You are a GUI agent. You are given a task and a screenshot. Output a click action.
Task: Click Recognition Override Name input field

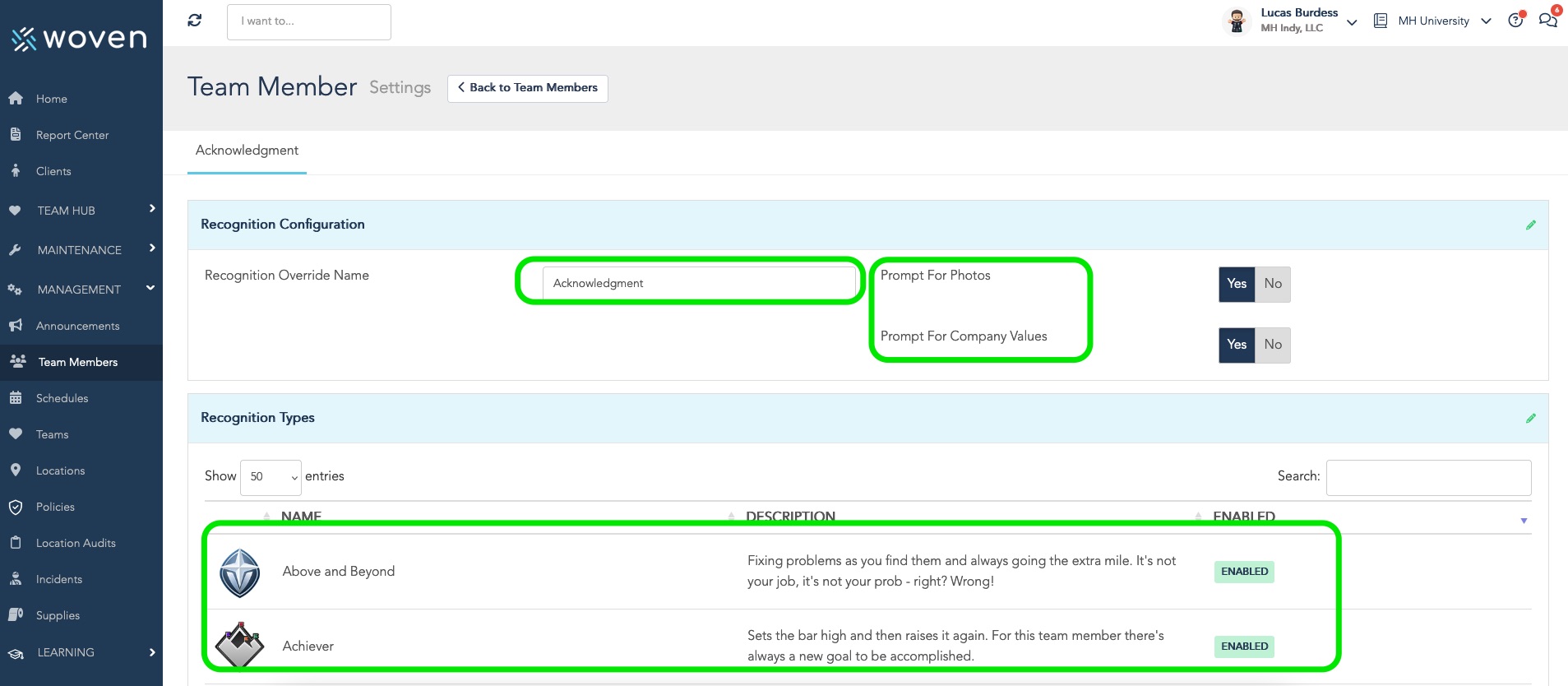699,283
